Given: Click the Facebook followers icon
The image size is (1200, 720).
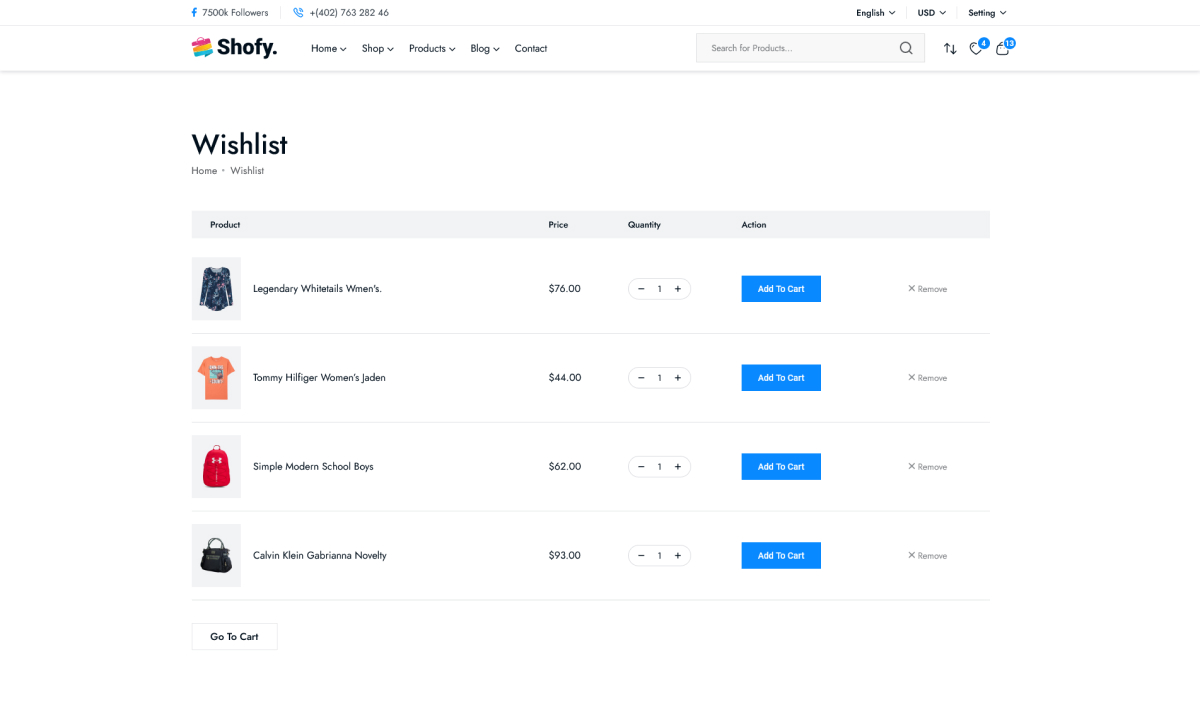Looking at the screenshot, I should [x=194, y=13].
